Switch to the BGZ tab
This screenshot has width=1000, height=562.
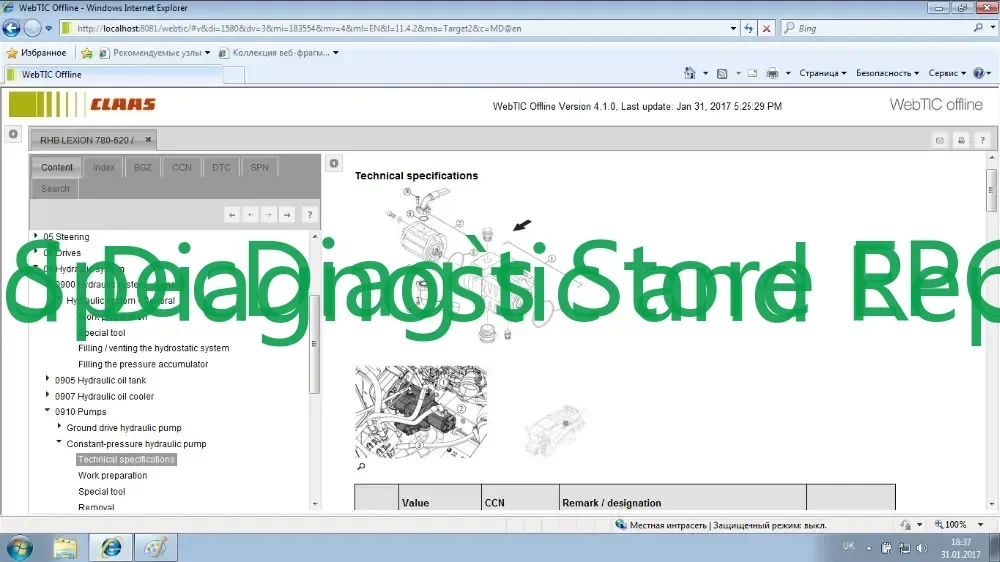pyautogui.click(x=142, y=167)
